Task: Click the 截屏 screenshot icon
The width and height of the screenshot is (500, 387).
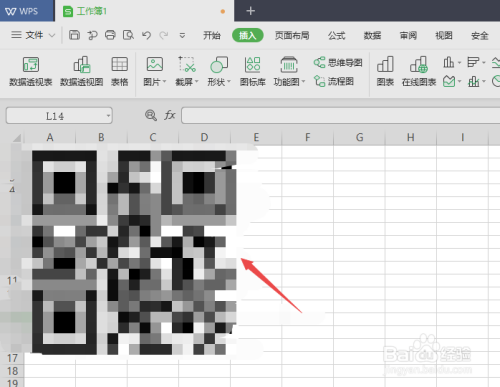Action: pyautogui.click(x=187, y=64)
